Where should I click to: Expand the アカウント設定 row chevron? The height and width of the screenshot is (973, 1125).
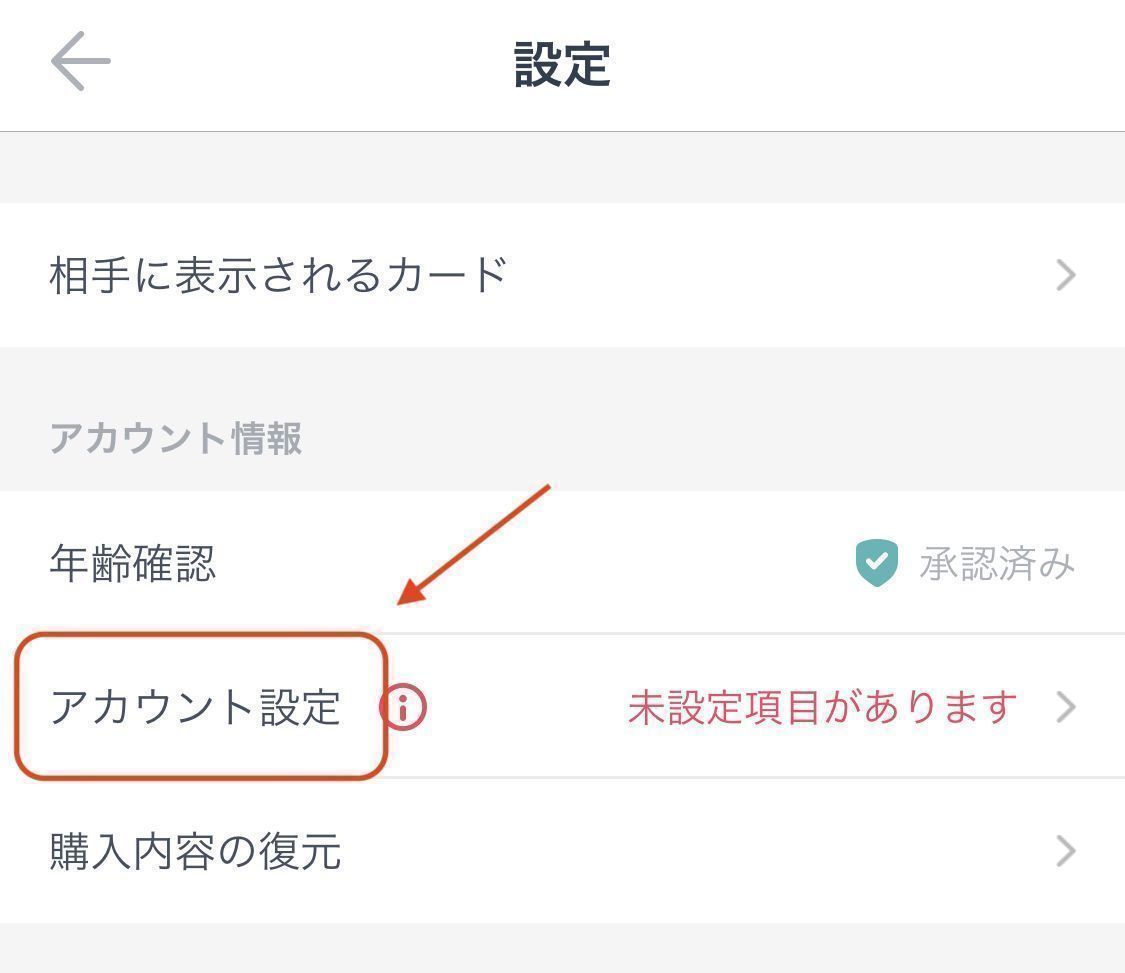point(1066,708)
